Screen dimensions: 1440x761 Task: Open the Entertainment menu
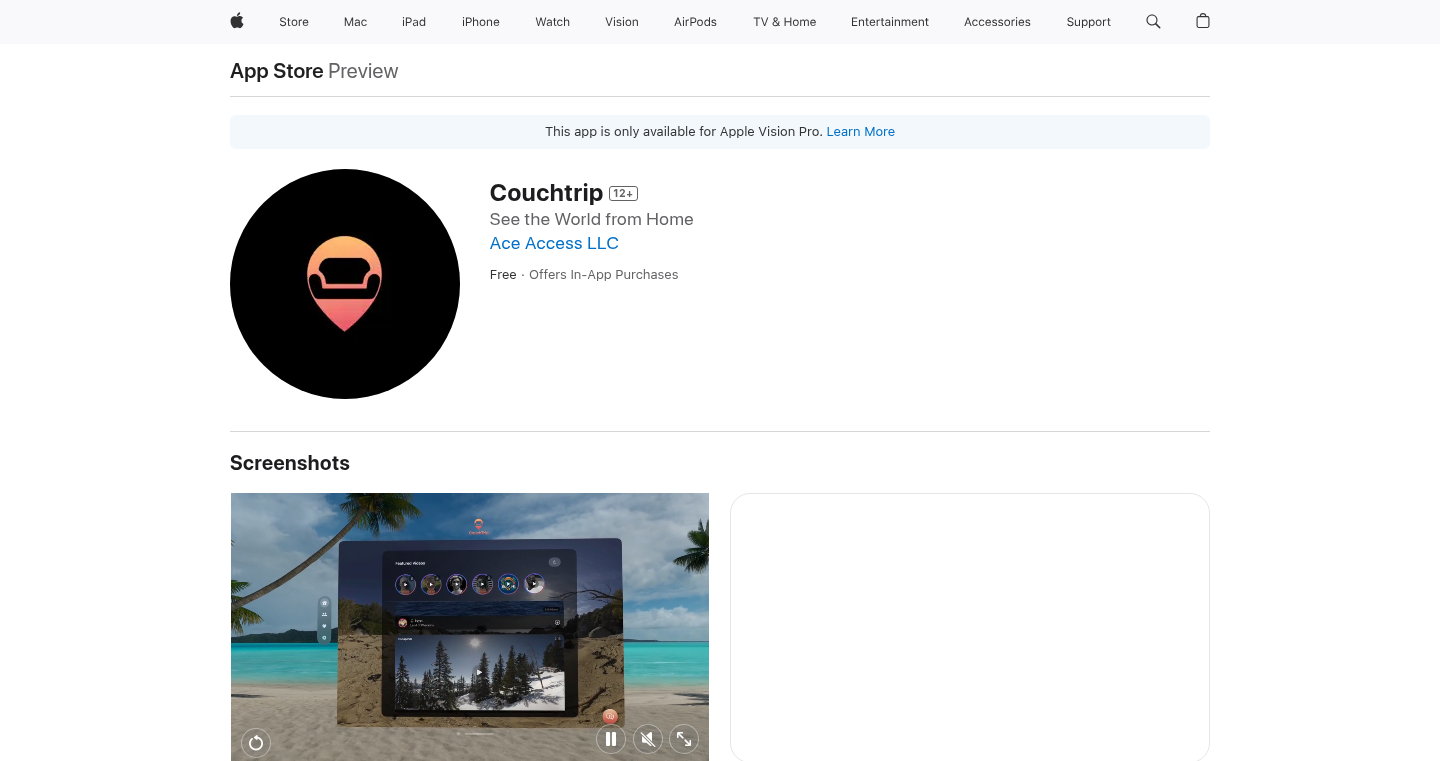click(x=890, y=22)
